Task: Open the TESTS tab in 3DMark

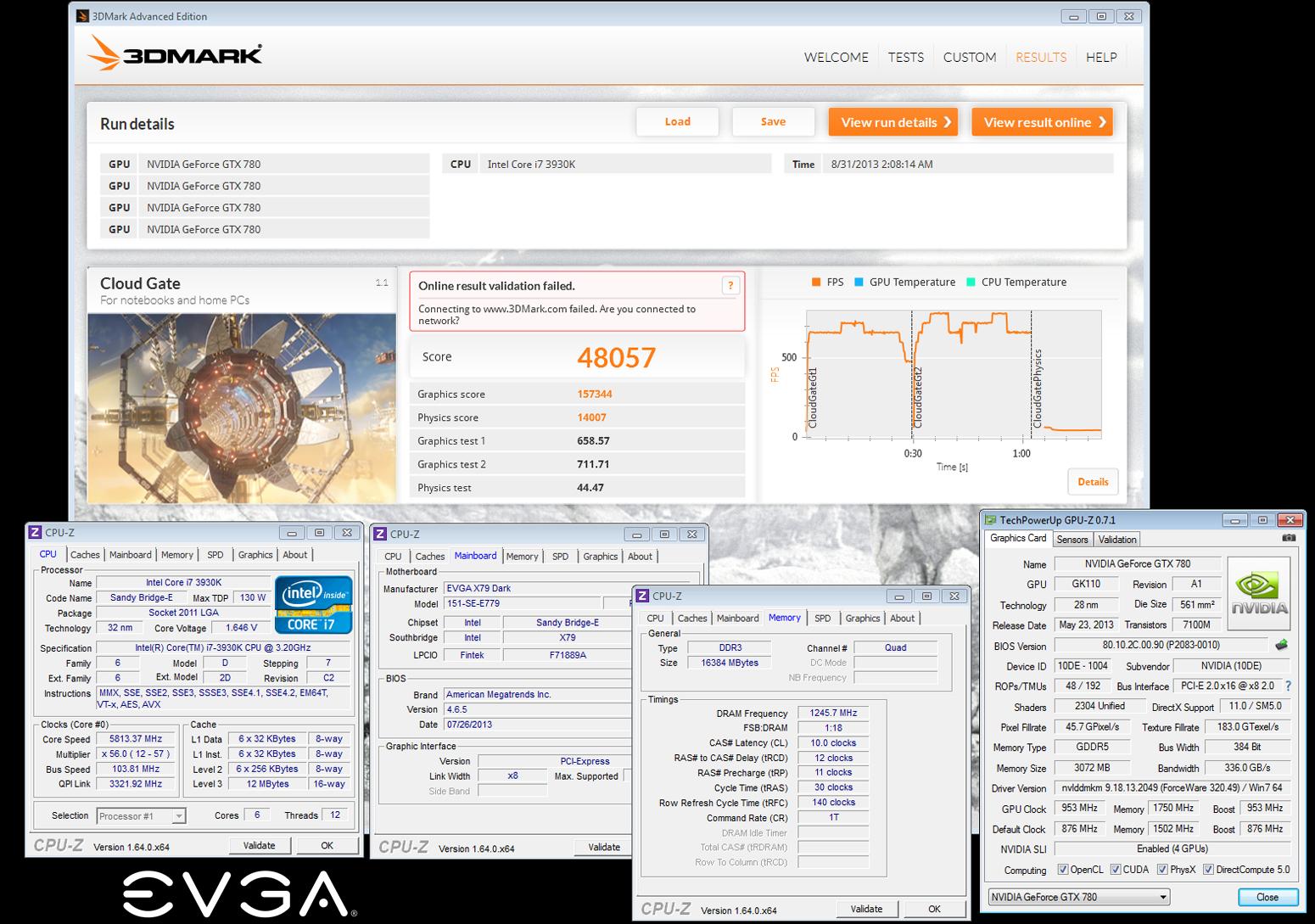Action: (906, 57)
